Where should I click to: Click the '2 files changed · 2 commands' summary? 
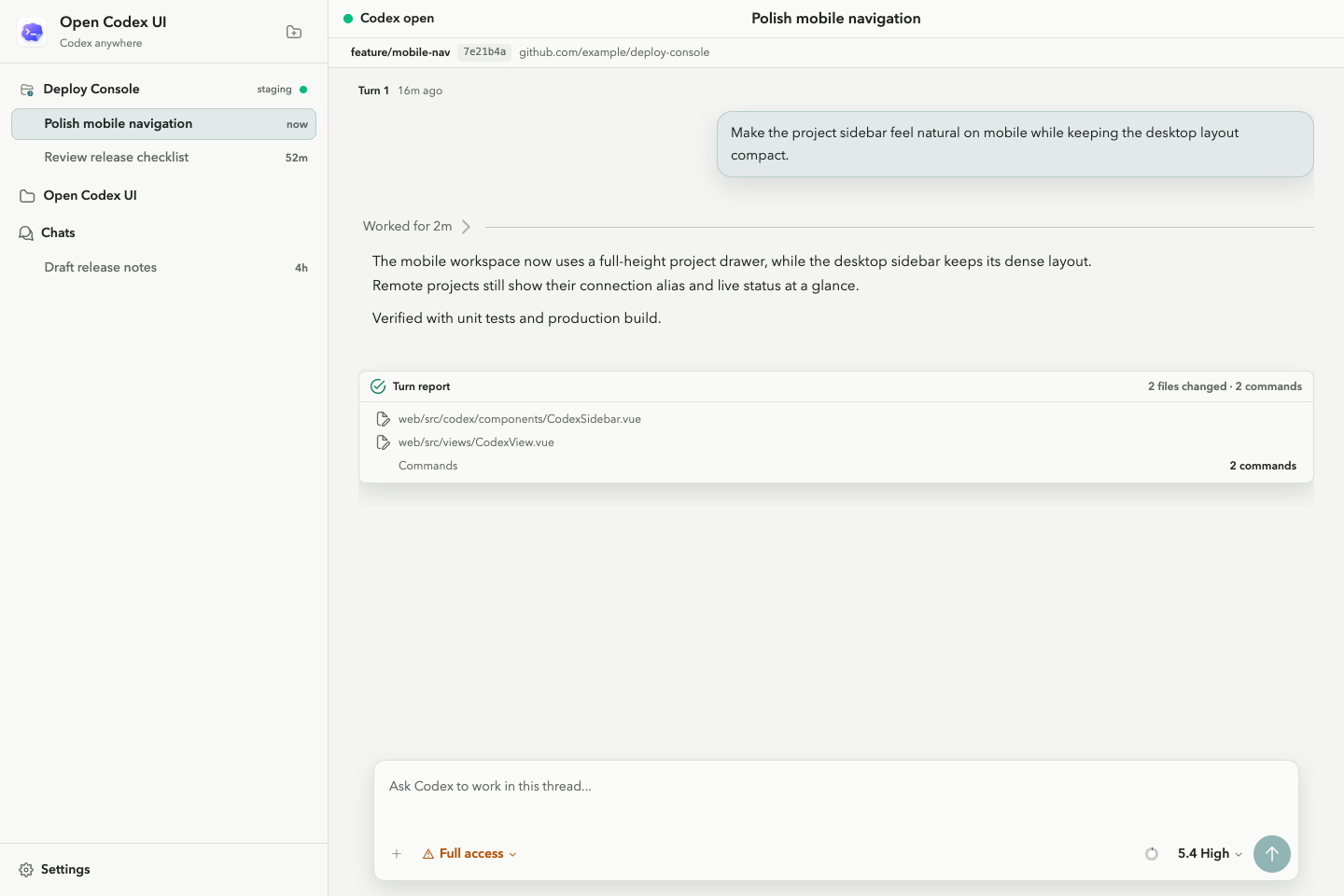coord(1225,386)
